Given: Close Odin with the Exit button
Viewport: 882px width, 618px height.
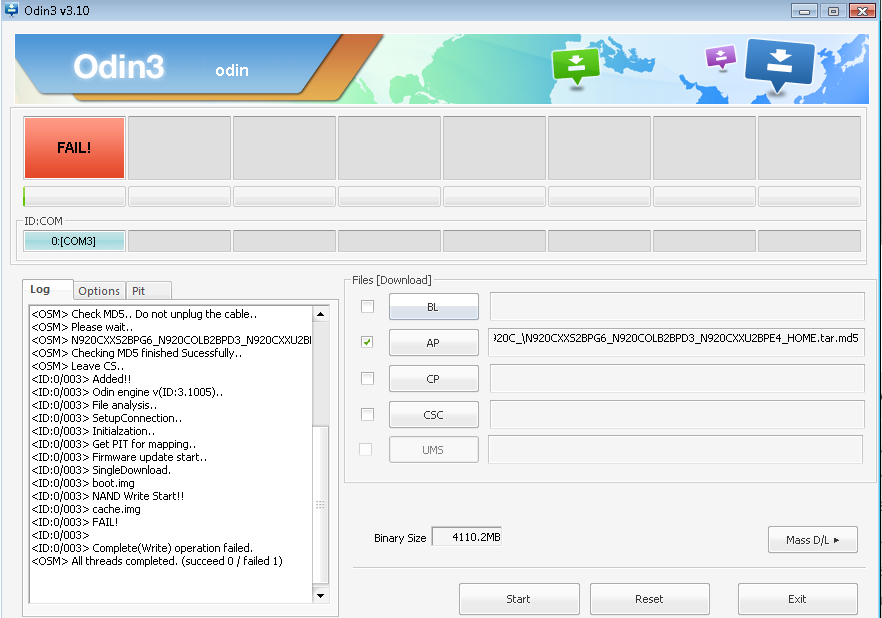Looking at the screenshot, I should pyautogui.click(x=797, y=599).
